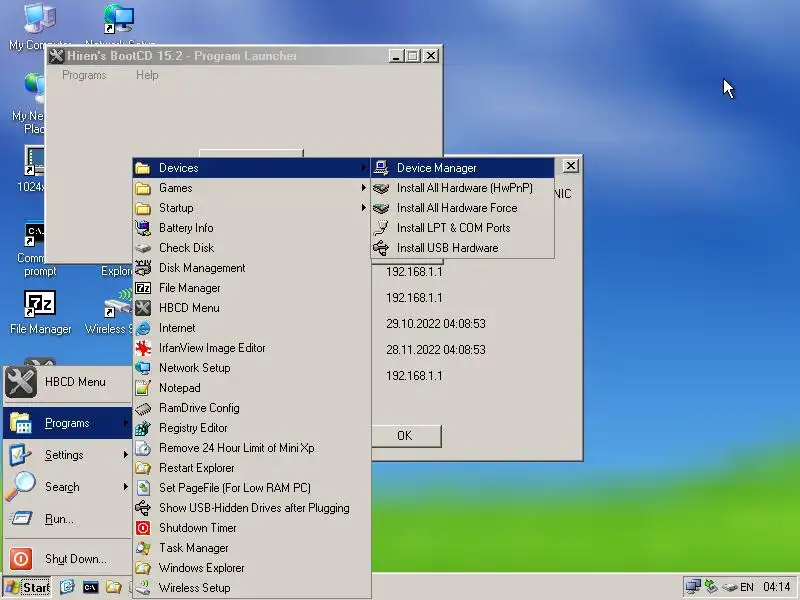The height and width of the screenshot is (600, 800).
Task: Expand the Devices submenu arrow
Action: pos(363,168)
